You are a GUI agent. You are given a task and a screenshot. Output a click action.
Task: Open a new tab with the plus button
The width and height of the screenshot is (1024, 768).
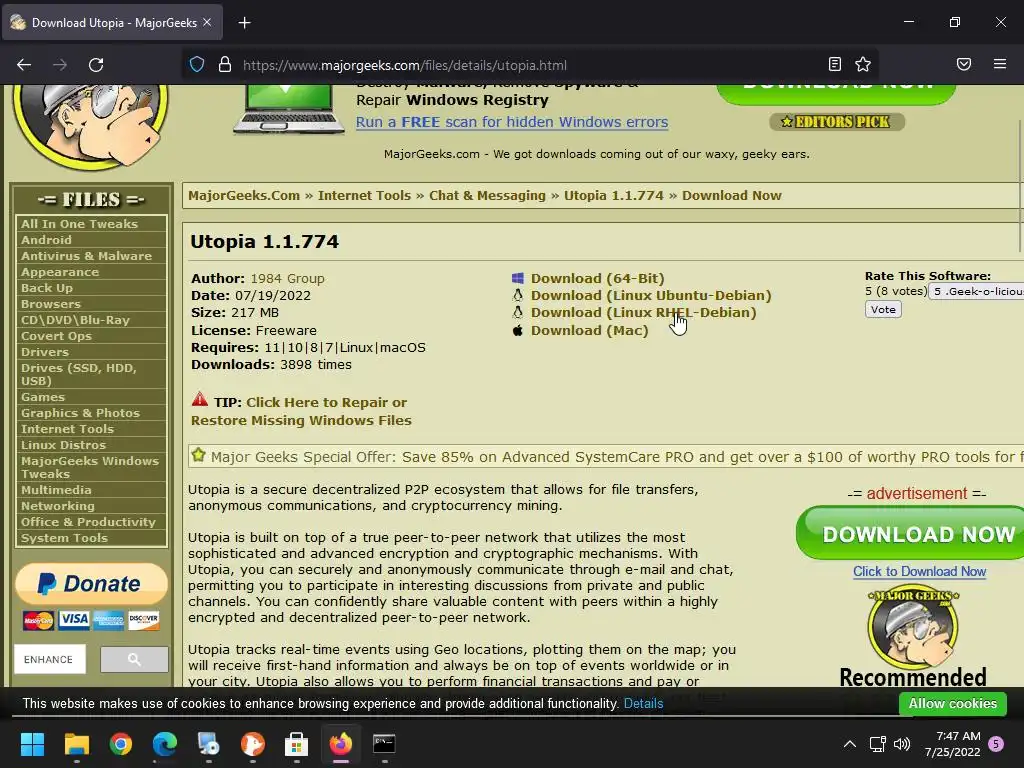coord(244,23)
